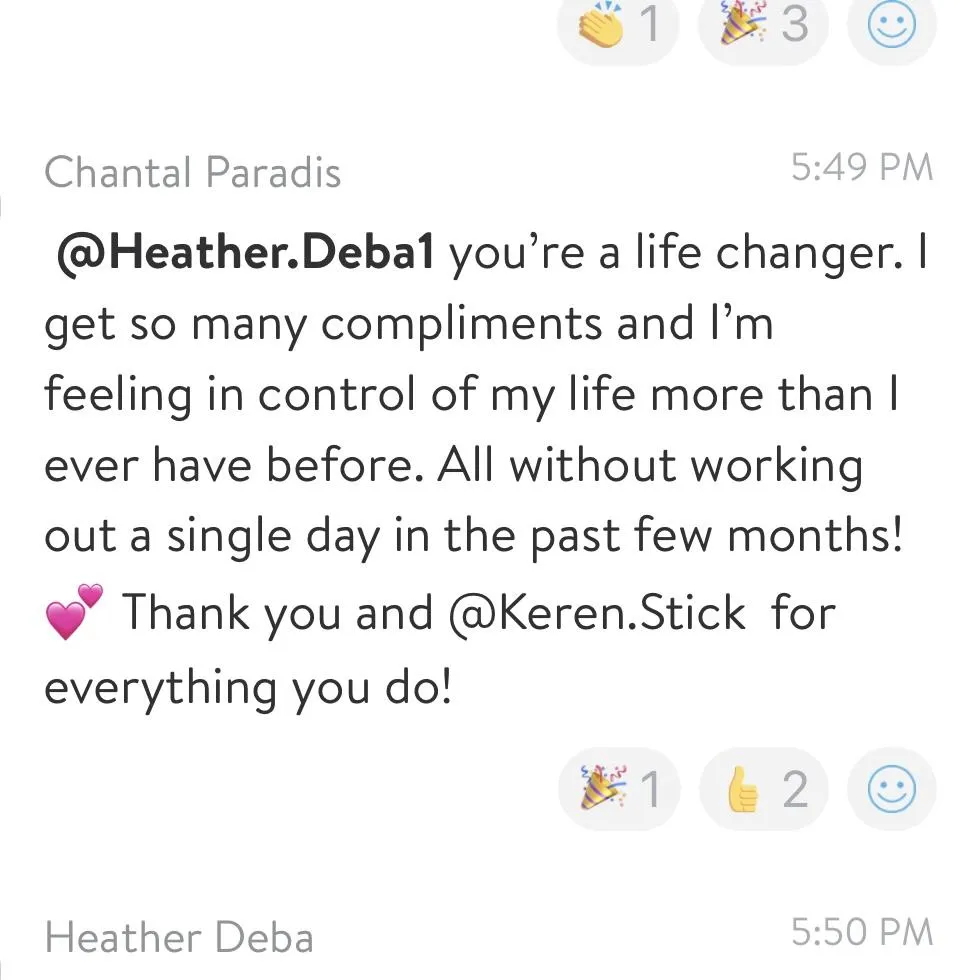Image resolution: width=980 pixels, height=980 pixels.
Task: Click the thumbs up emoji icon
Action: click(743, 790)
